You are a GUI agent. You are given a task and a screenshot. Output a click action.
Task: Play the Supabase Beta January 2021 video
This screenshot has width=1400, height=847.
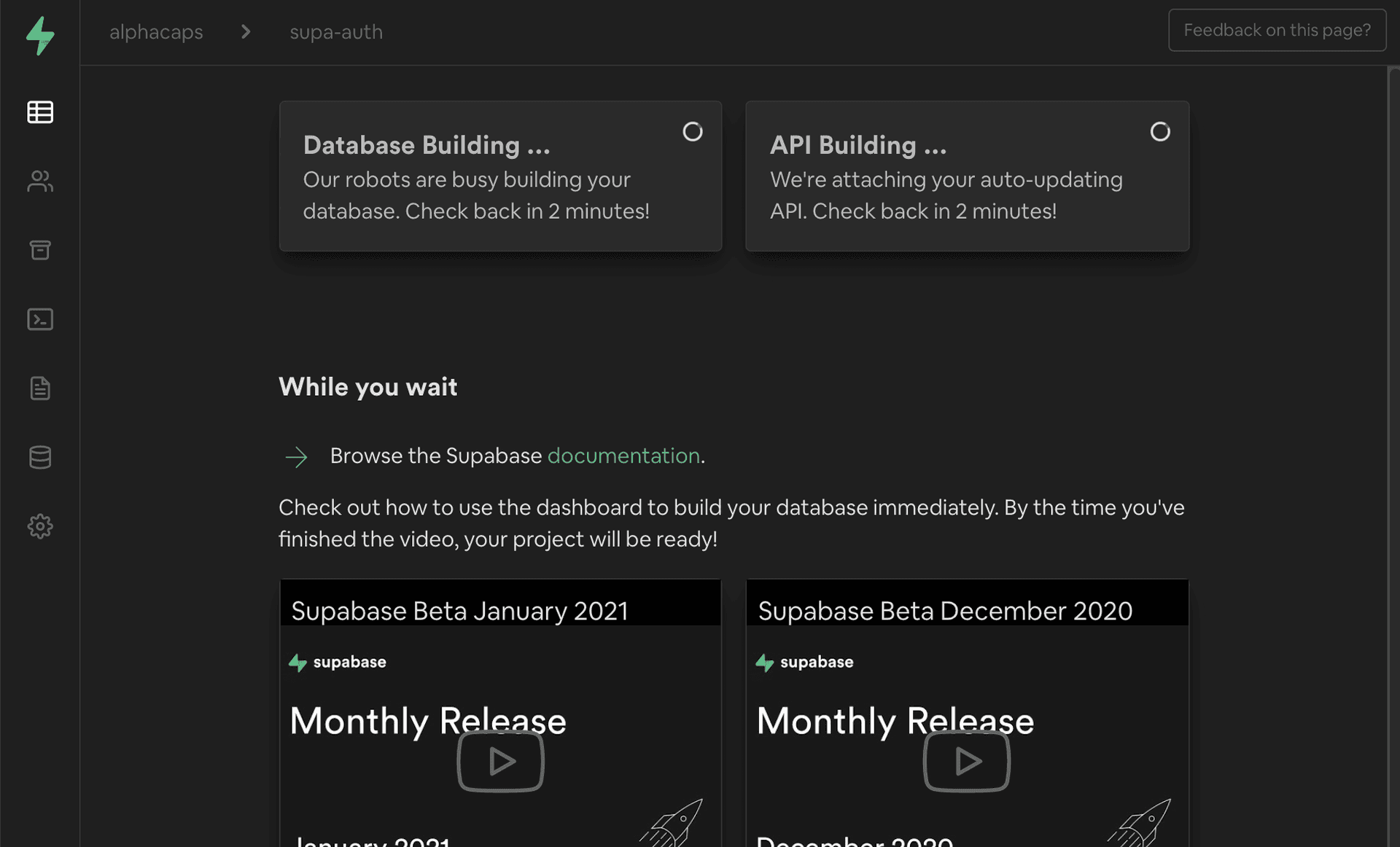coord(500,761)
